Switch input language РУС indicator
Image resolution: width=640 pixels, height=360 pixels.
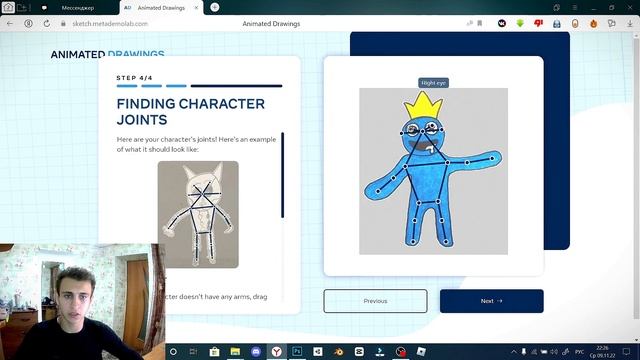point(580,351)
